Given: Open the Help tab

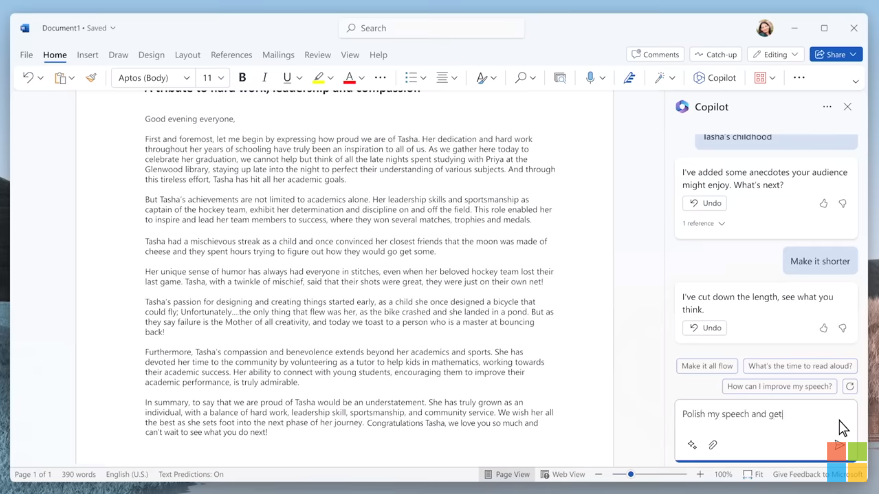Looking at the screenshot, I should [x=378, y=55].
